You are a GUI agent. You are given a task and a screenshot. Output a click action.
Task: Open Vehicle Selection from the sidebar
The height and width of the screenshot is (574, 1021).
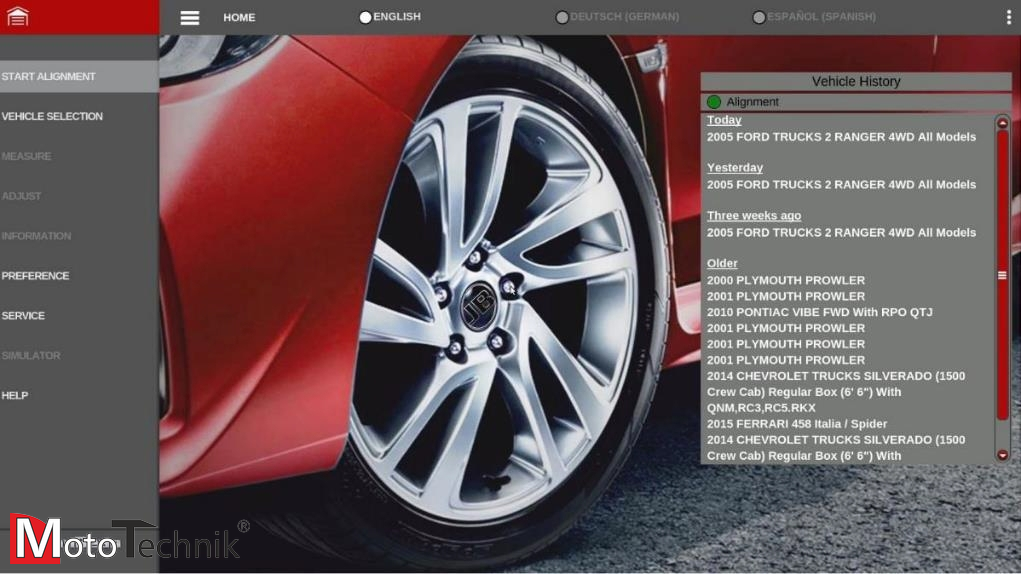pos(52,117)
